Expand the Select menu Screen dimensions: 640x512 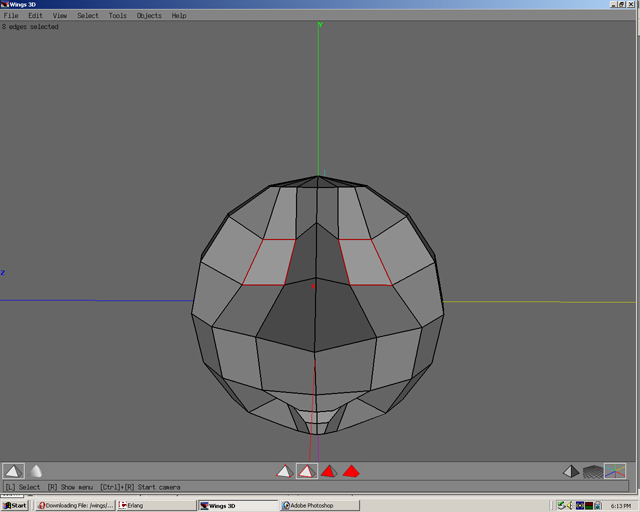tap(88, 16)
